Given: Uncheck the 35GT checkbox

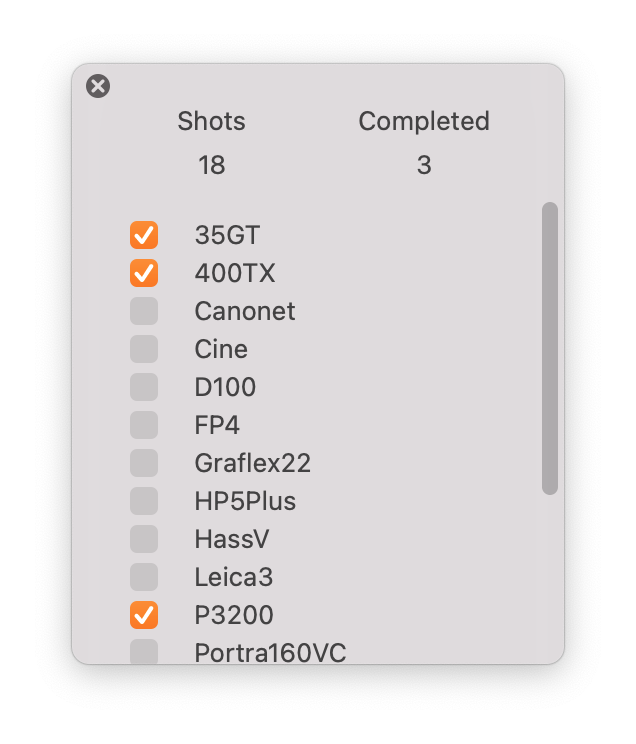Looking at the screenshot, I should point(144,235).
